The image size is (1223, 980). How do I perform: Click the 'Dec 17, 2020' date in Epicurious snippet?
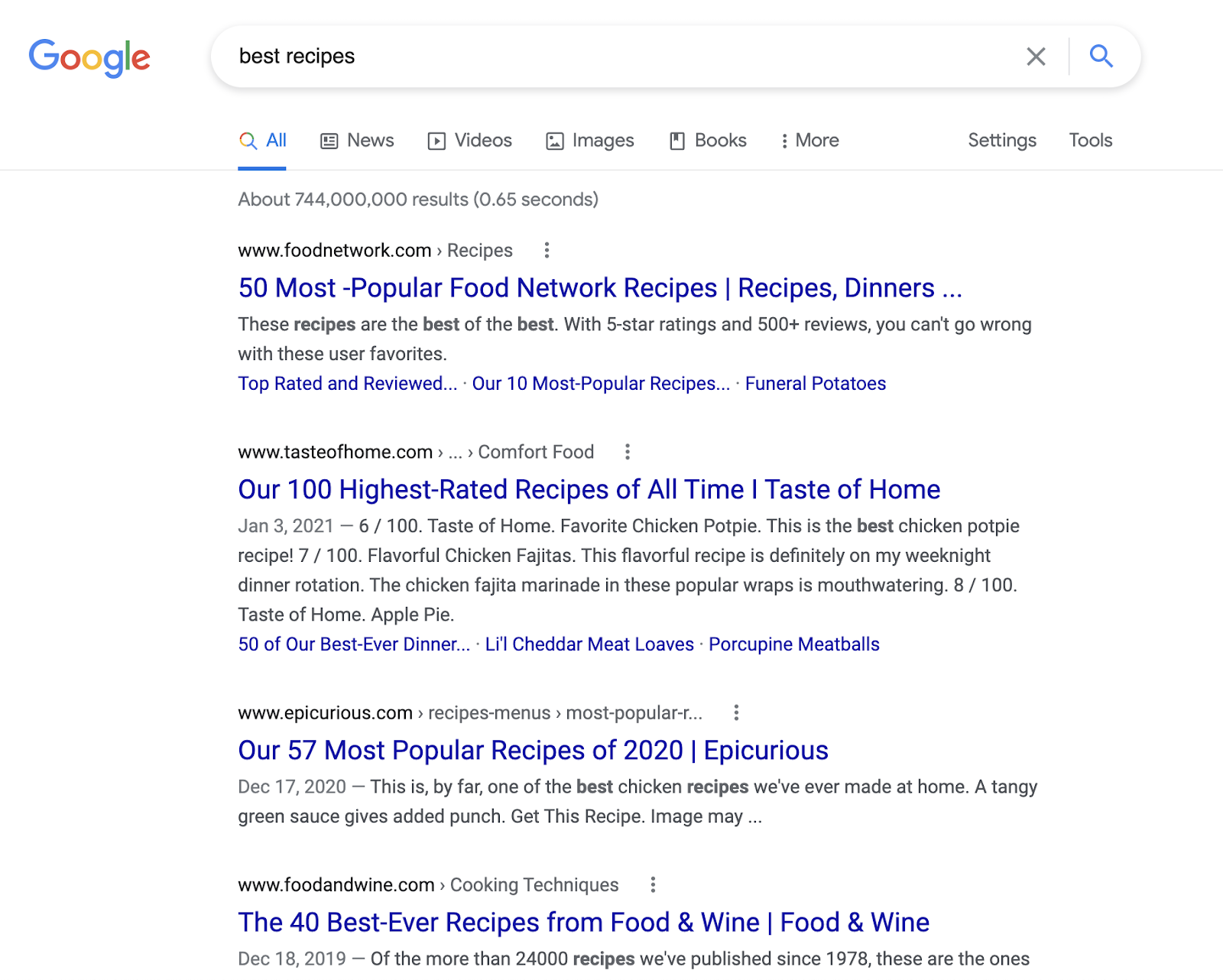click(292, 787)
